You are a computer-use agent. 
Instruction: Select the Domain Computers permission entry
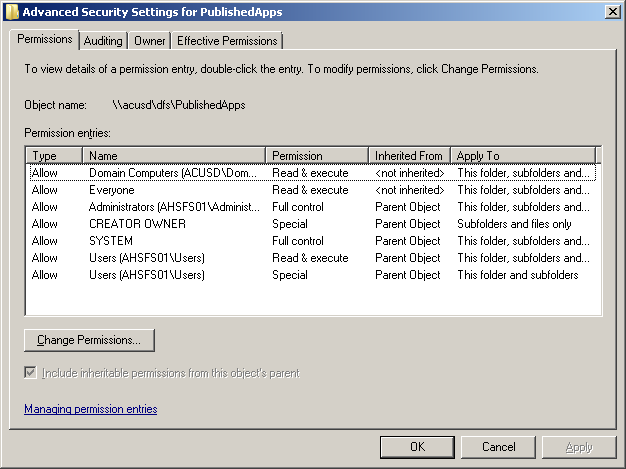click(313, 173)
